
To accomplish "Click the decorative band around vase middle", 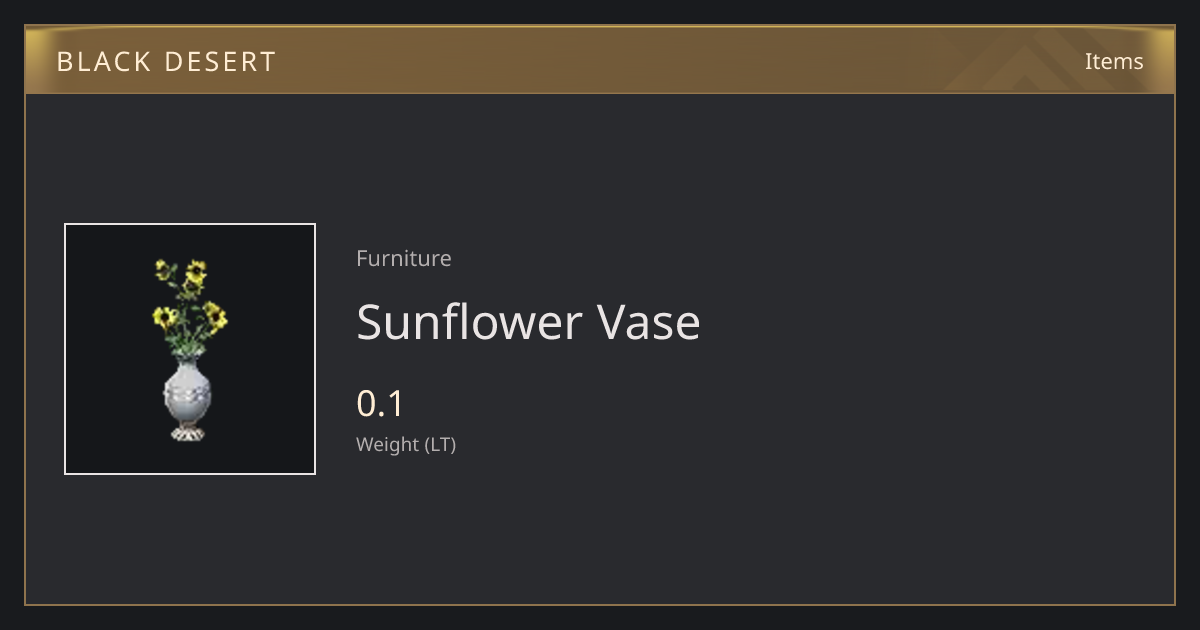I will click(188, 392).
